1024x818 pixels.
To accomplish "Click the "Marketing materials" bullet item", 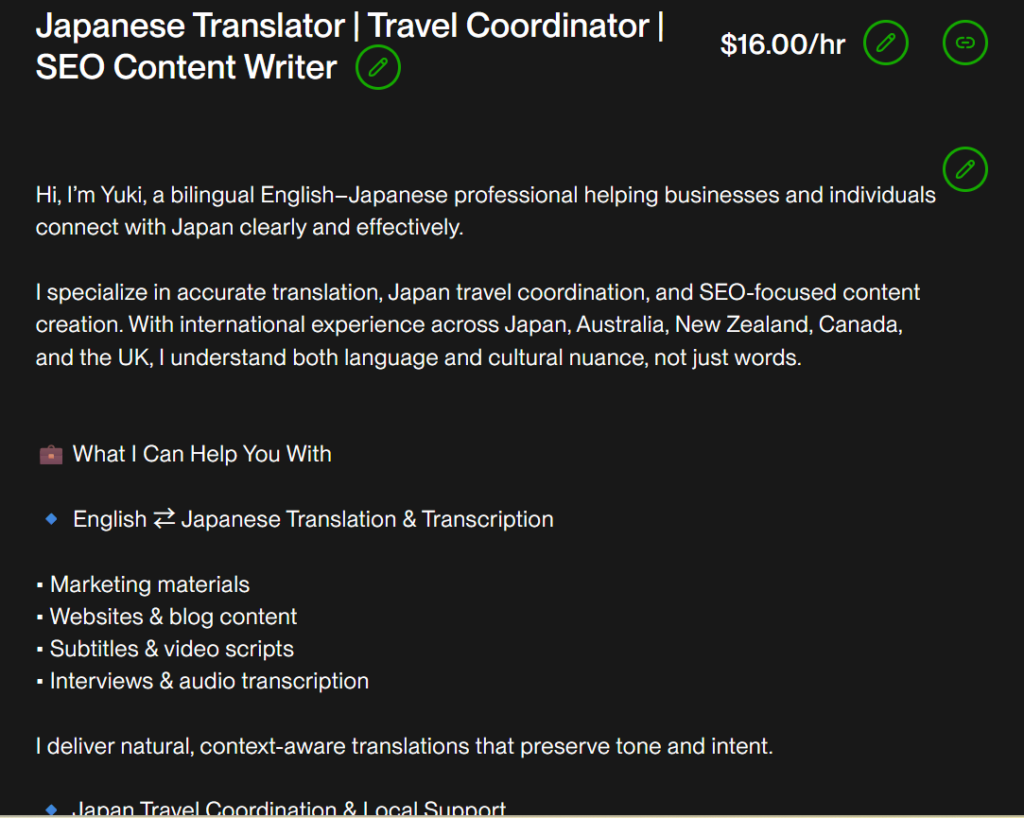I will [x=149, y=584].
